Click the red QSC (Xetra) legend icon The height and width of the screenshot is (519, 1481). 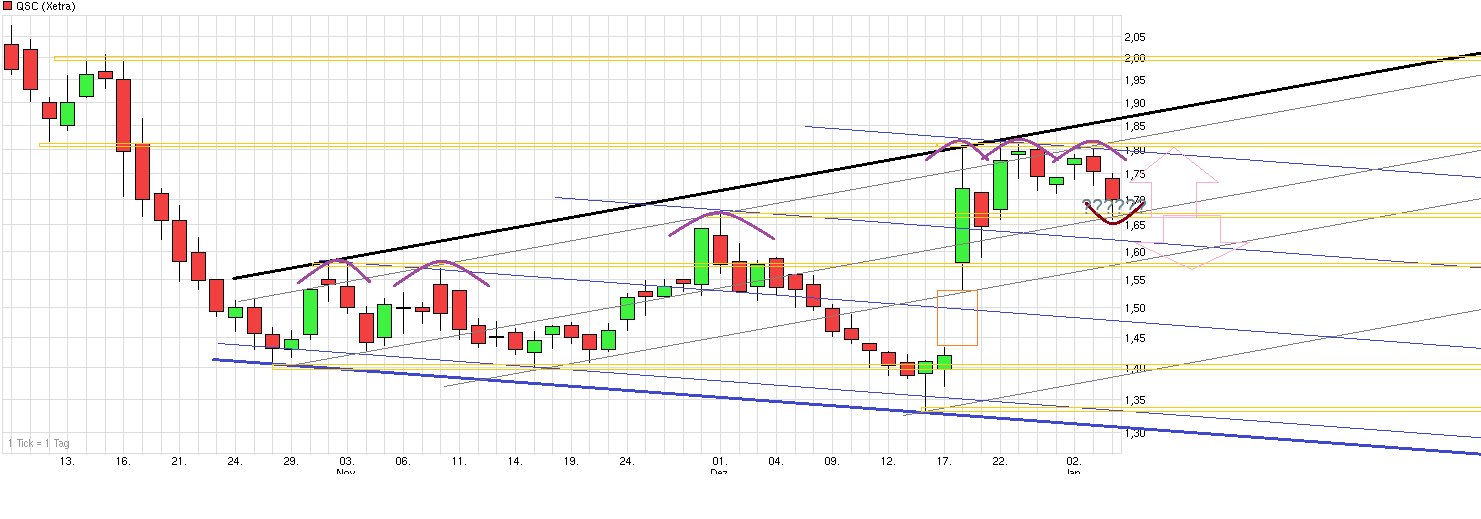(8, 6)
